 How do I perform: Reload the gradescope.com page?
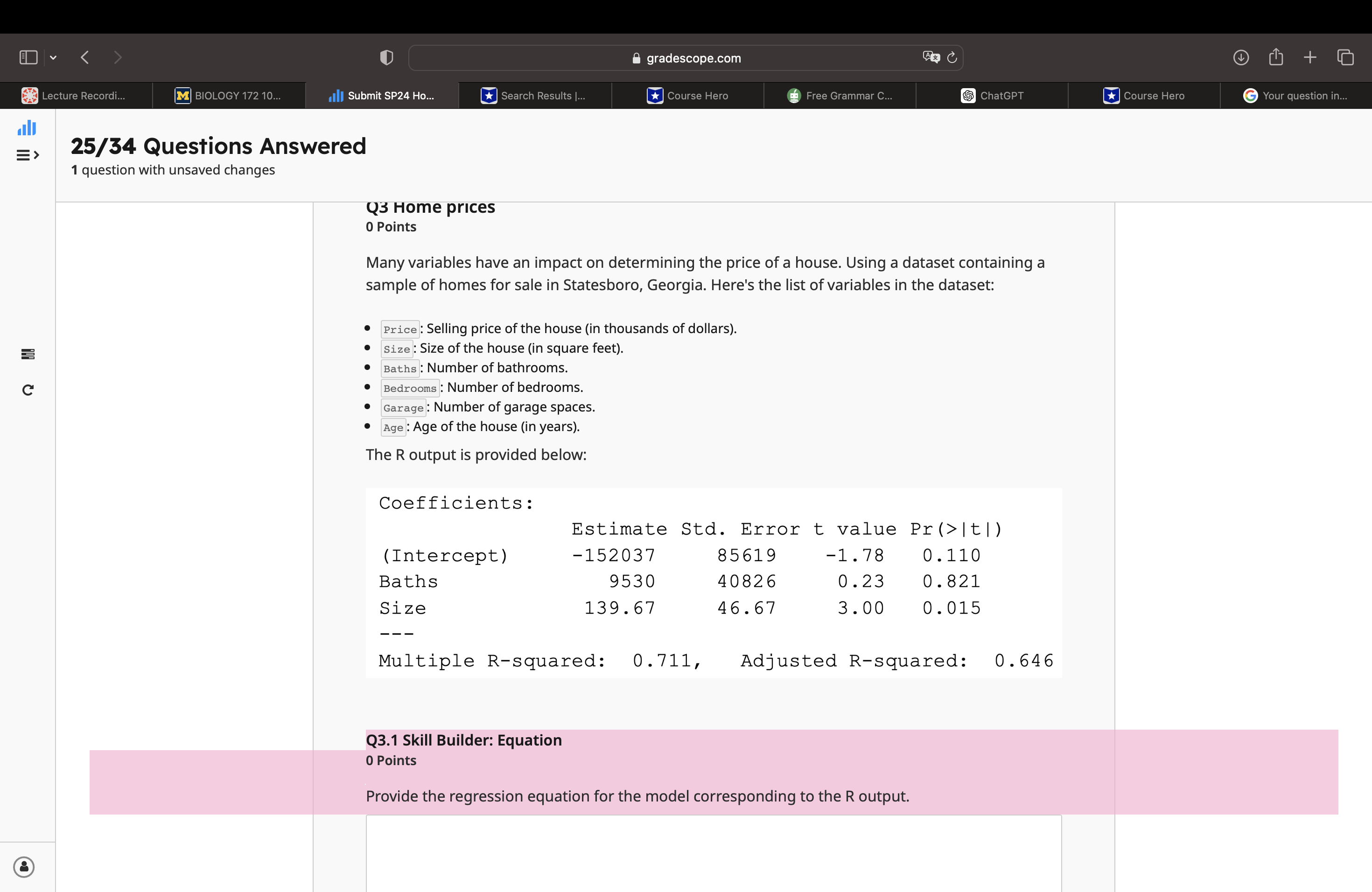pos(952,57)
